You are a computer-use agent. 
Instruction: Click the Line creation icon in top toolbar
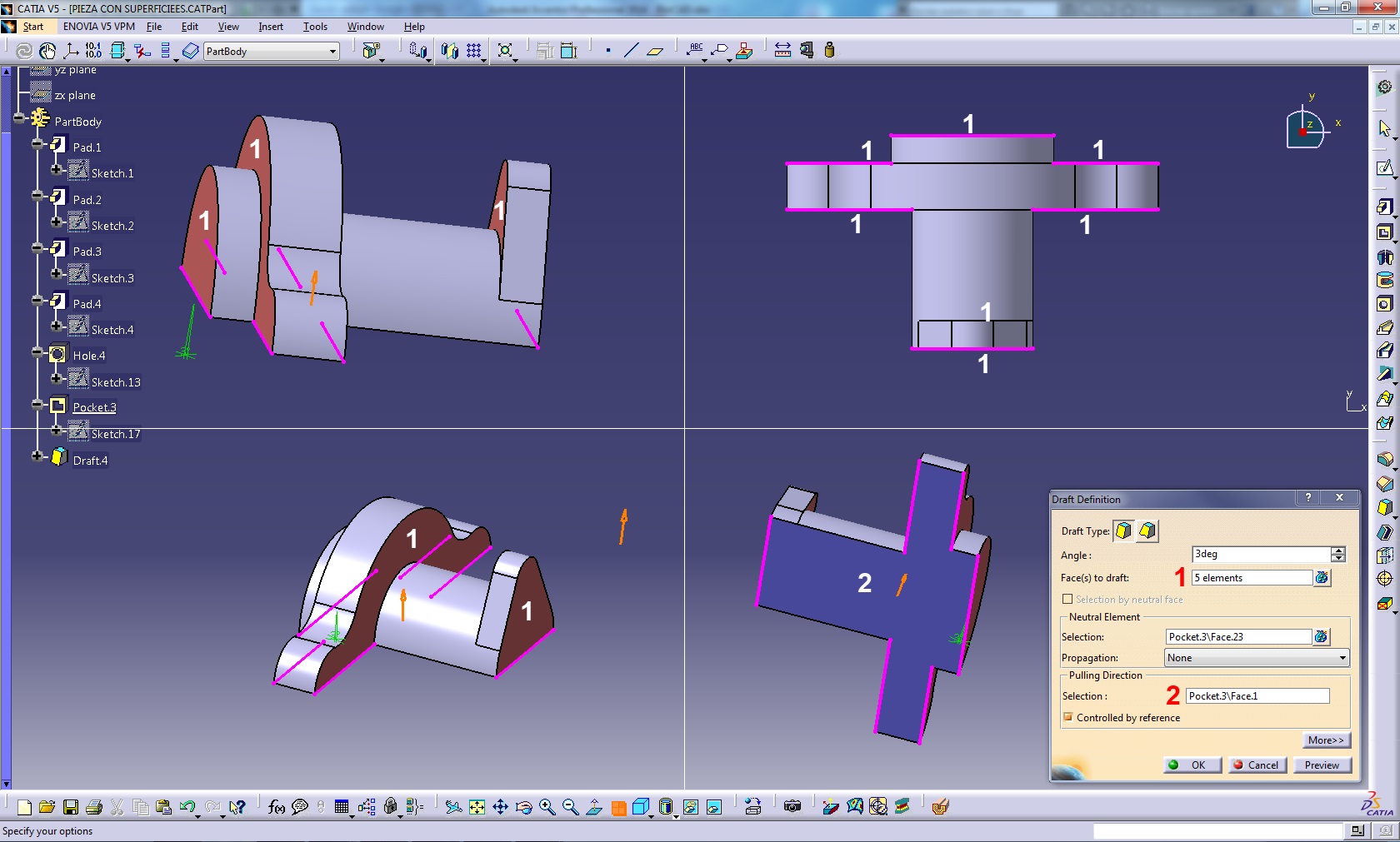[x=631, y=51]
